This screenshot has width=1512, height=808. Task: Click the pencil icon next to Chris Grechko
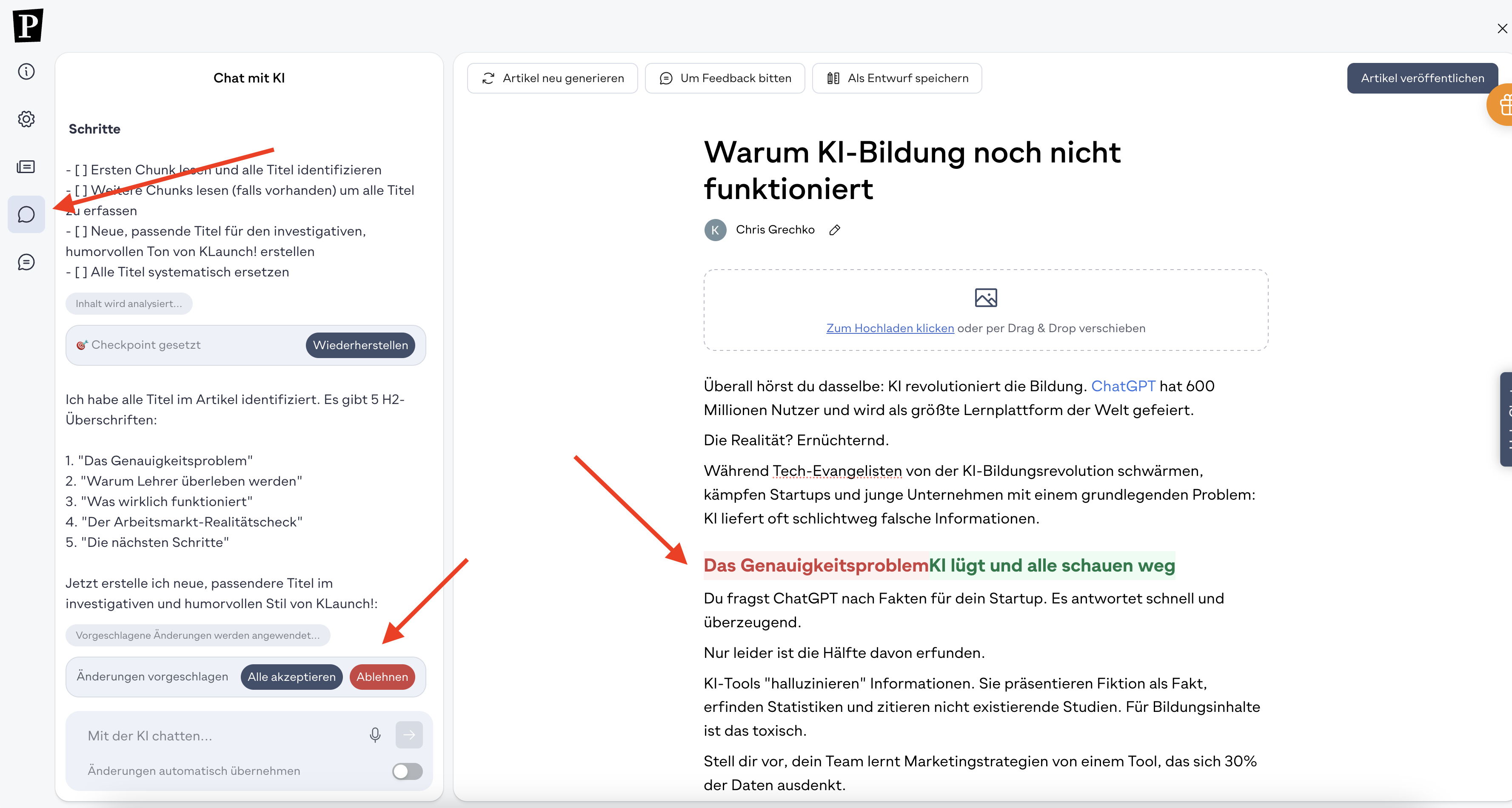point(835,230)
